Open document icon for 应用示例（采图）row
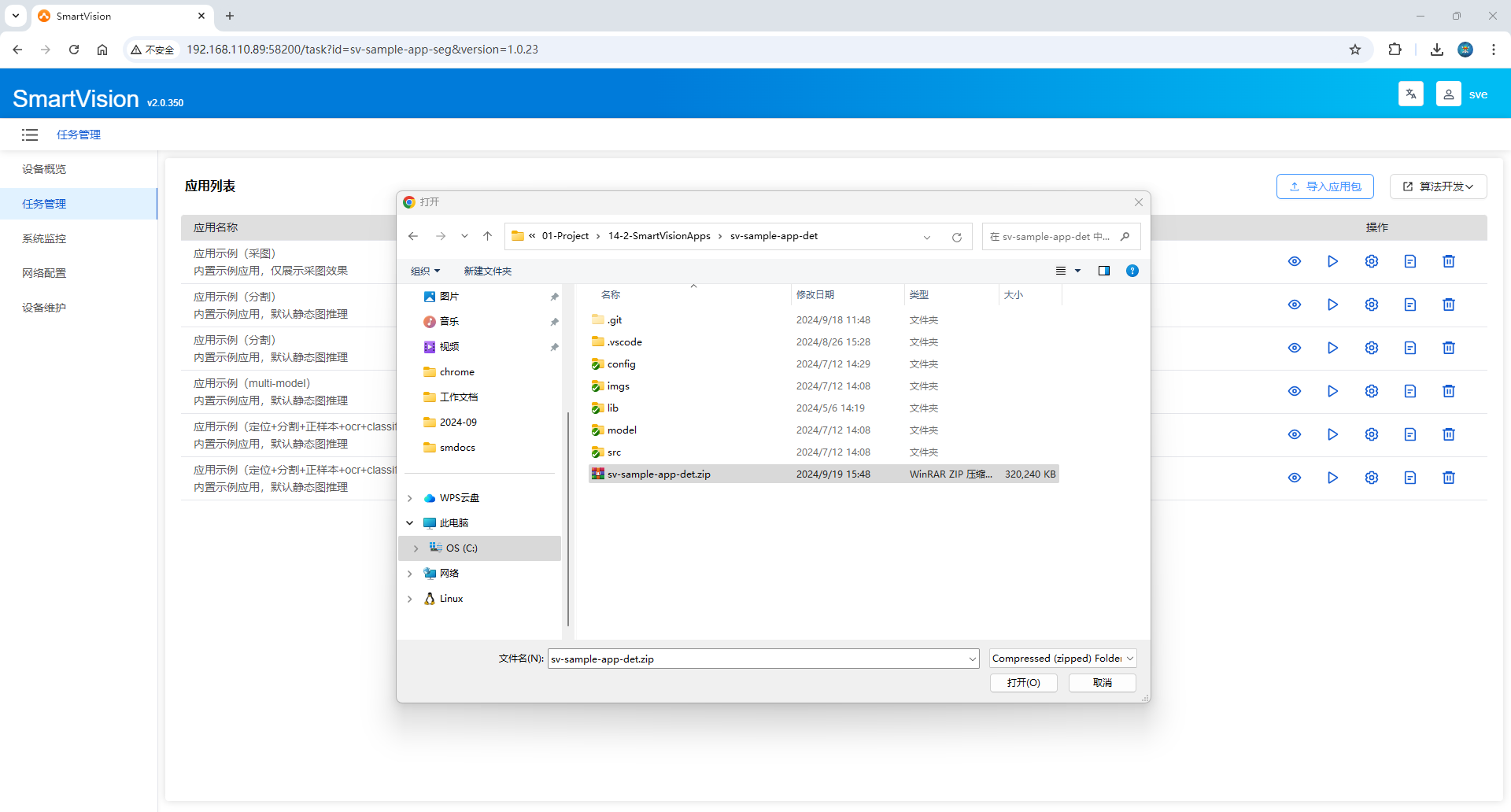 pos(1410,261)
